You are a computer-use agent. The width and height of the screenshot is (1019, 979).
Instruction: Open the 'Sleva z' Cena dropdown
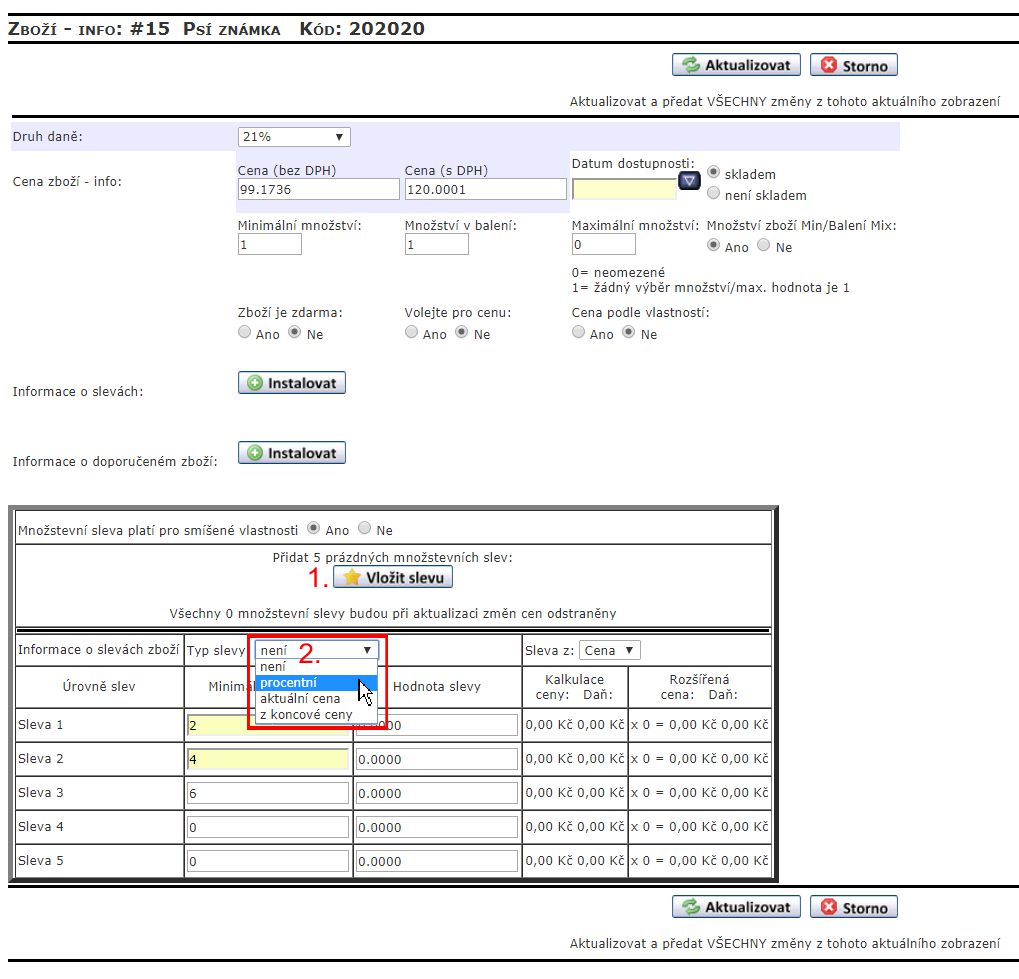point(610,651)
